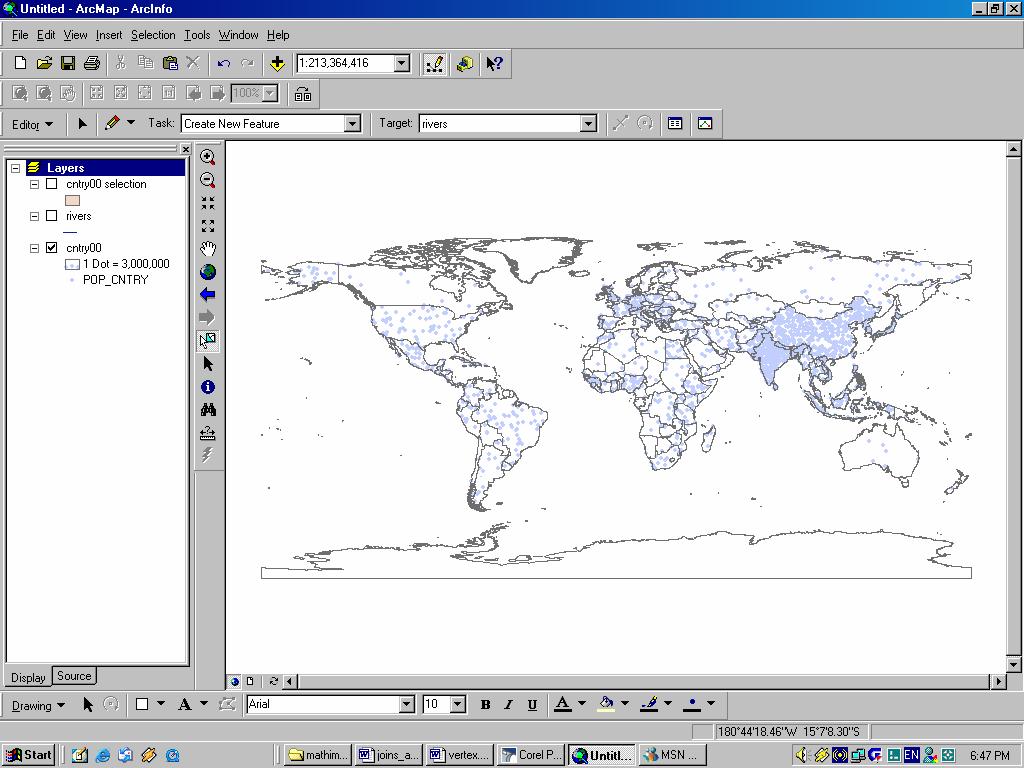1024x768 pixels.
Task: Close the table of contents panel
Action: click(x=185, y=150)
